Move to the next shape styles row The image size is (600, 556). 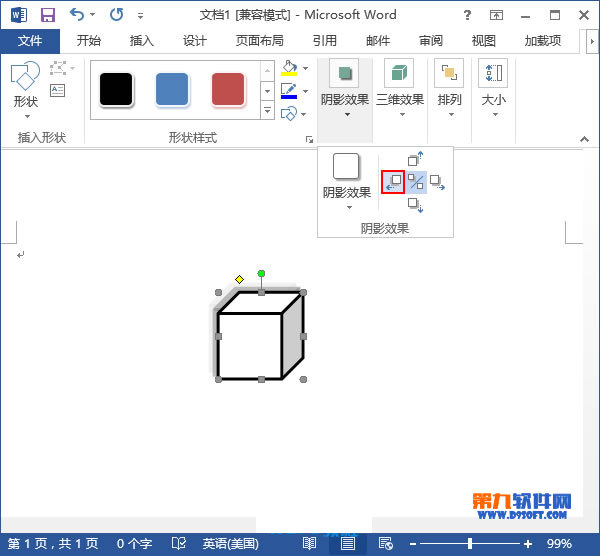[x=267, y=91]
